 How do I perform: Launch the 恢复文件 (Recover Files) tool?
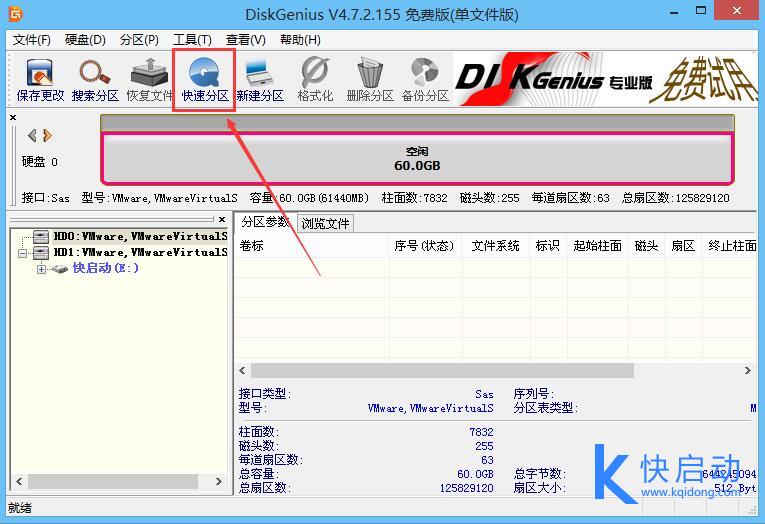pyautogui.click(x=150, y=80)
